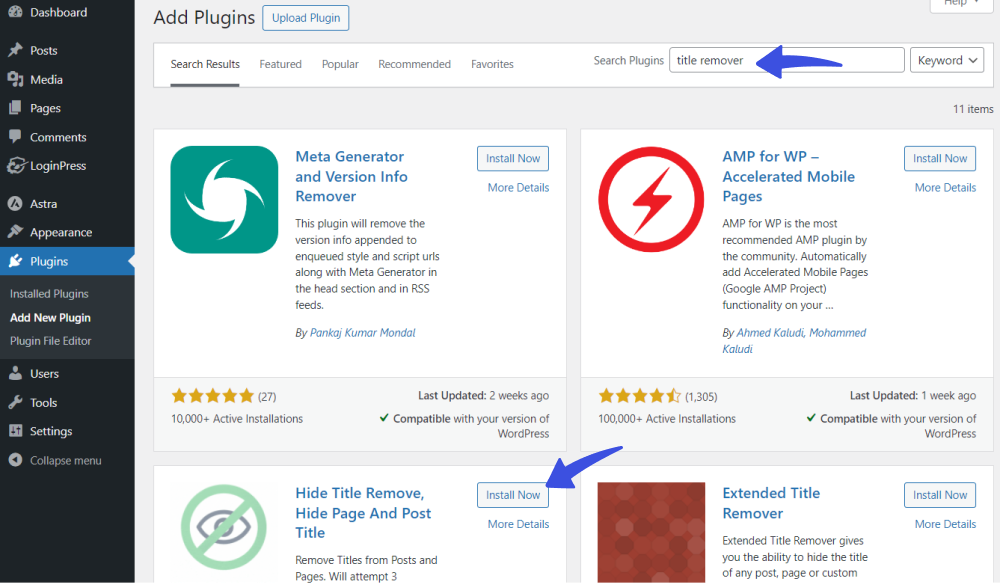Select Add New Plugin submenu item
1000x583 pixels.
(50, 317)
